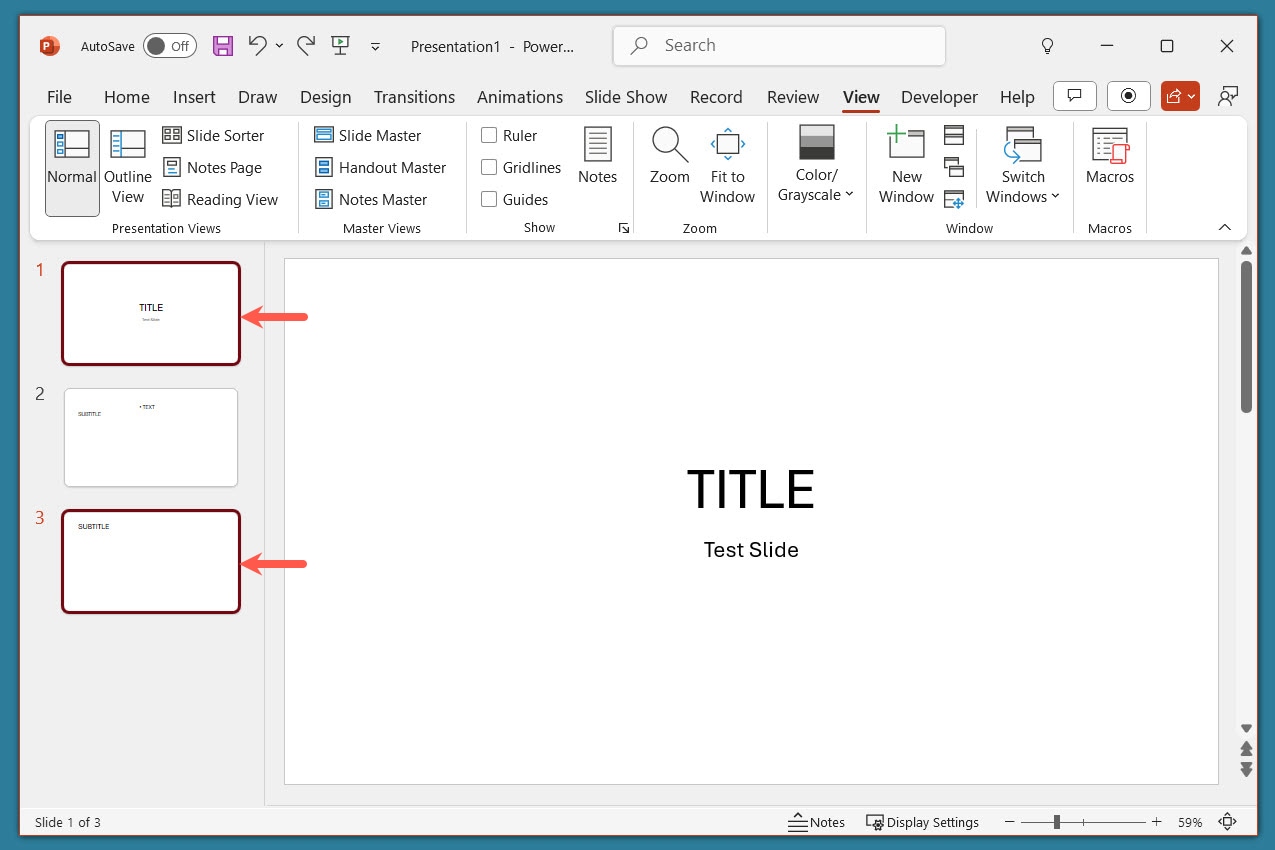
Task: Click the Next Slide double arrow
Action: (x=1246, y=769)
